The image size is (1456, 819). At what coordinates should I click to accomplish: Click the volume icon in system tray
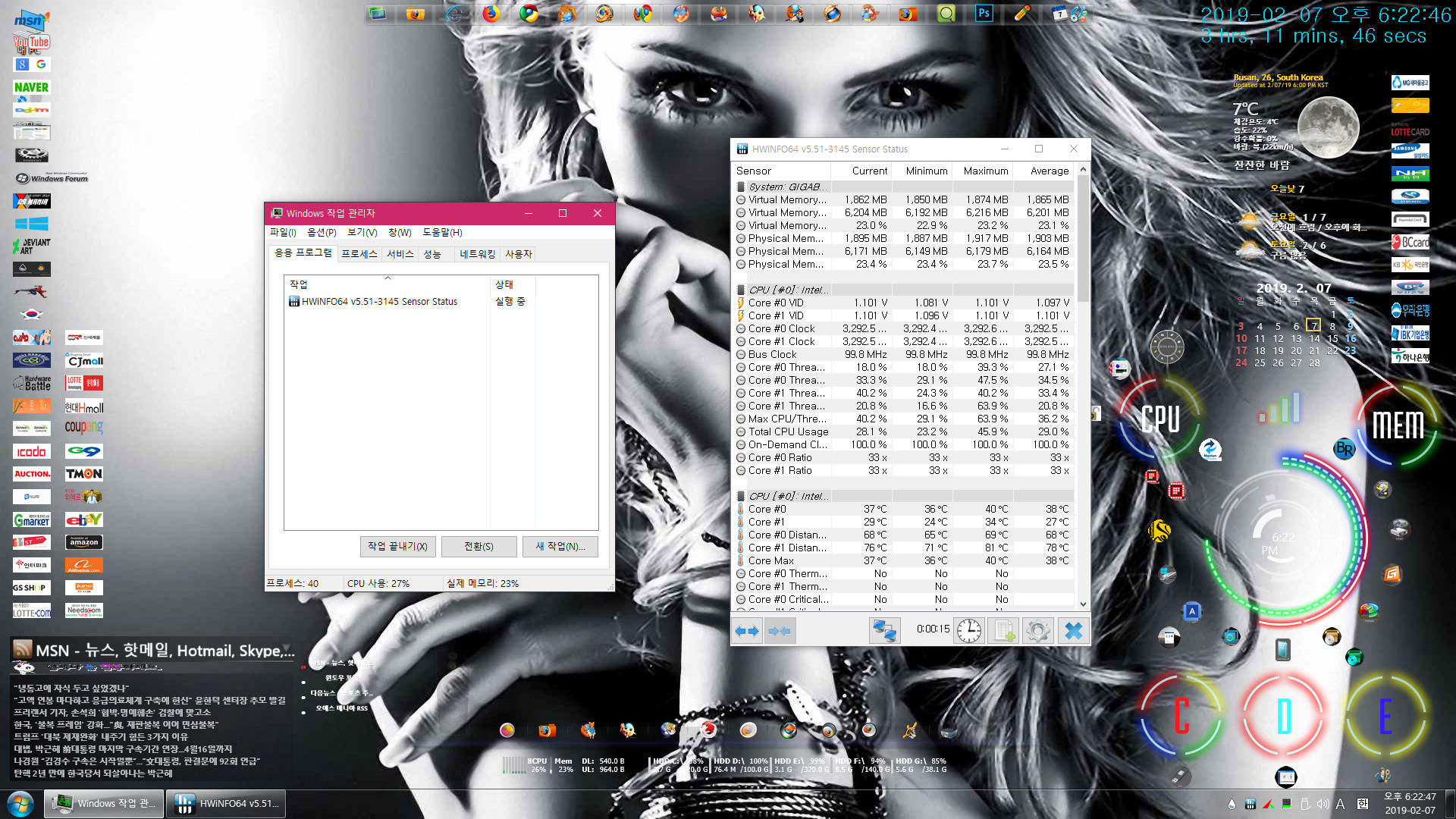[1323, 804]
